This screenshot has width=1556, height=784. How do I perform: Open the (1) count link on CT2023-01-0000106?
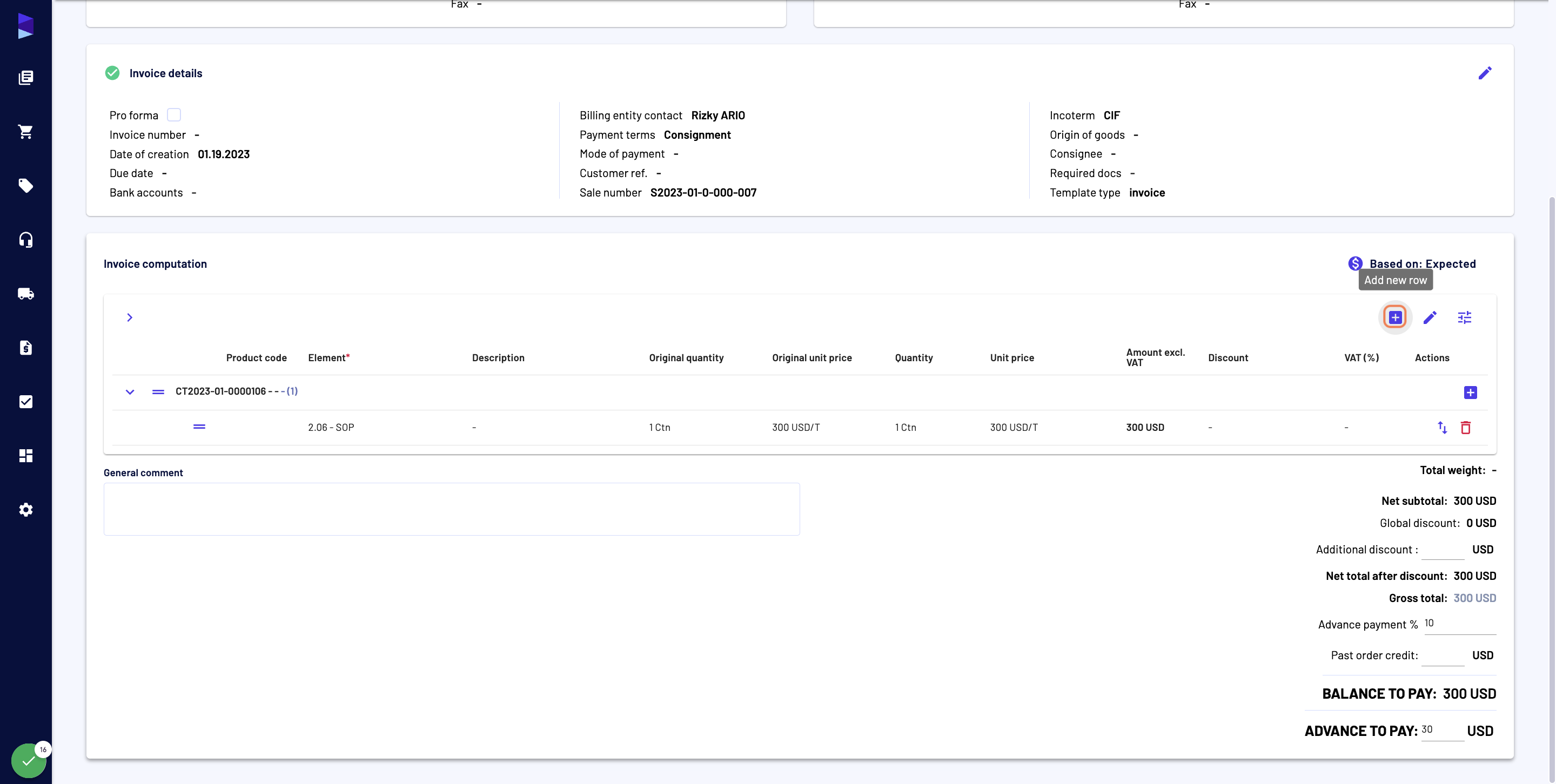pyautogui.click(x=292, y=391)
